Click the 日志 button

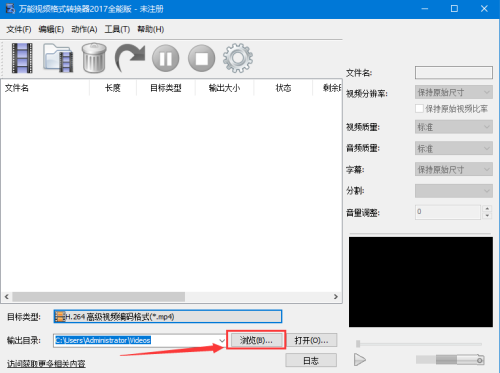pos(311,360)
